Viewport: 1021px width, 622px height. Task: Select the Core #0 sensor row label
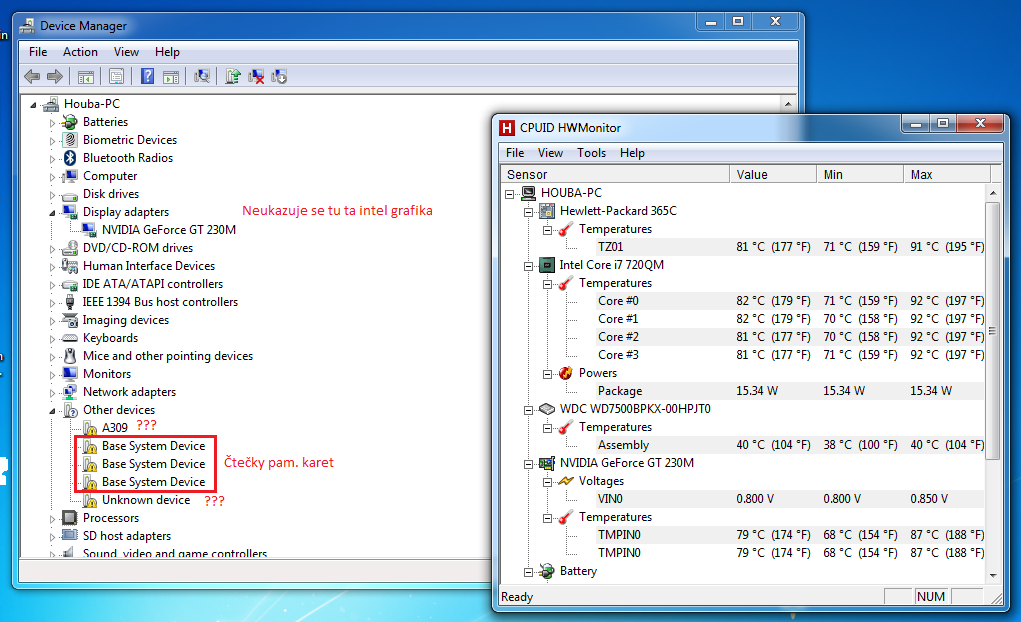[x=618, y=301]
